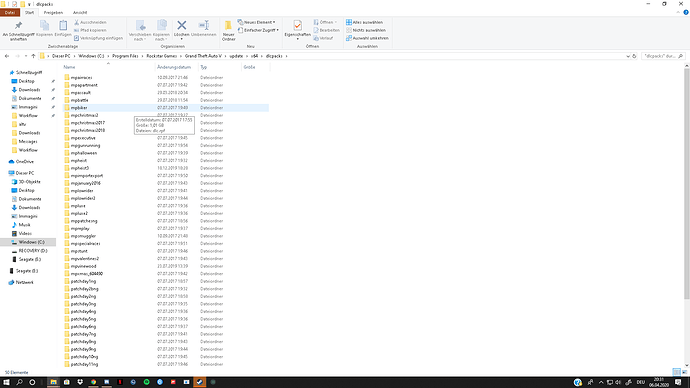
Task: Go up one level with up arrow
Action: [33, 56]
